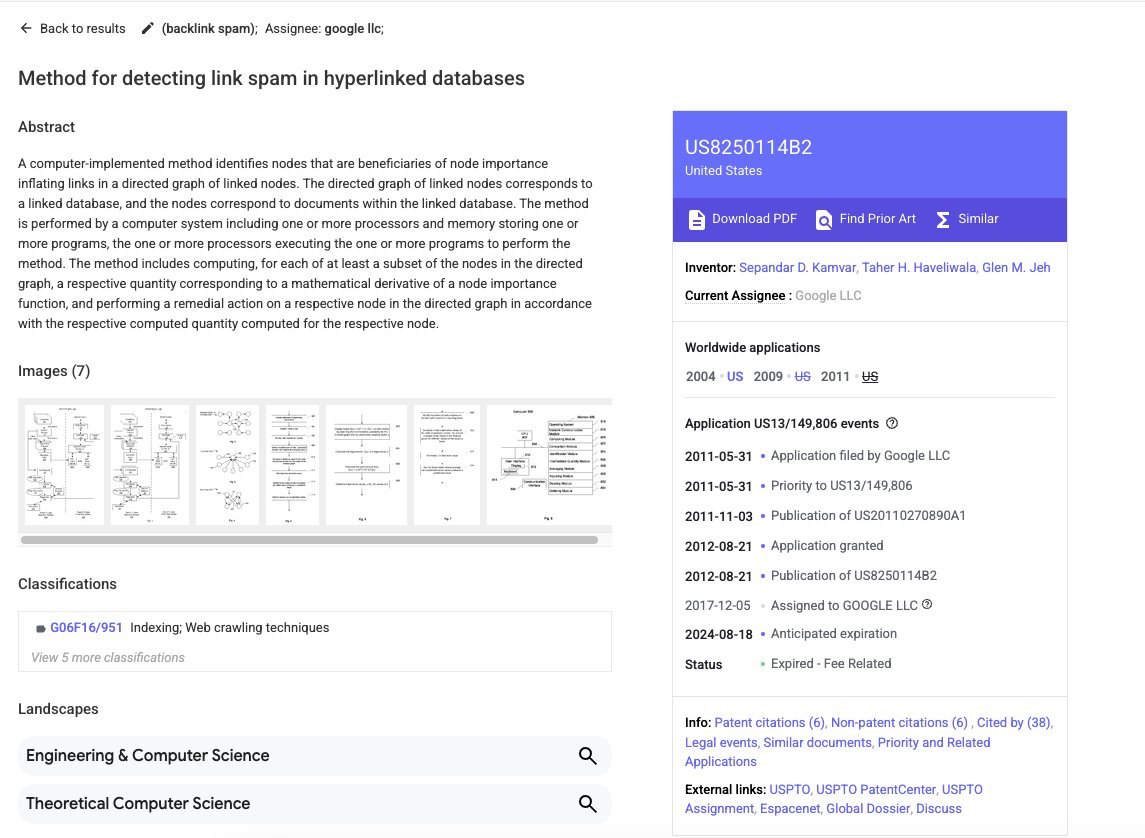Open the first patent figure thumbnail
Screen dimensions: 1145x838
coord(64,465)
